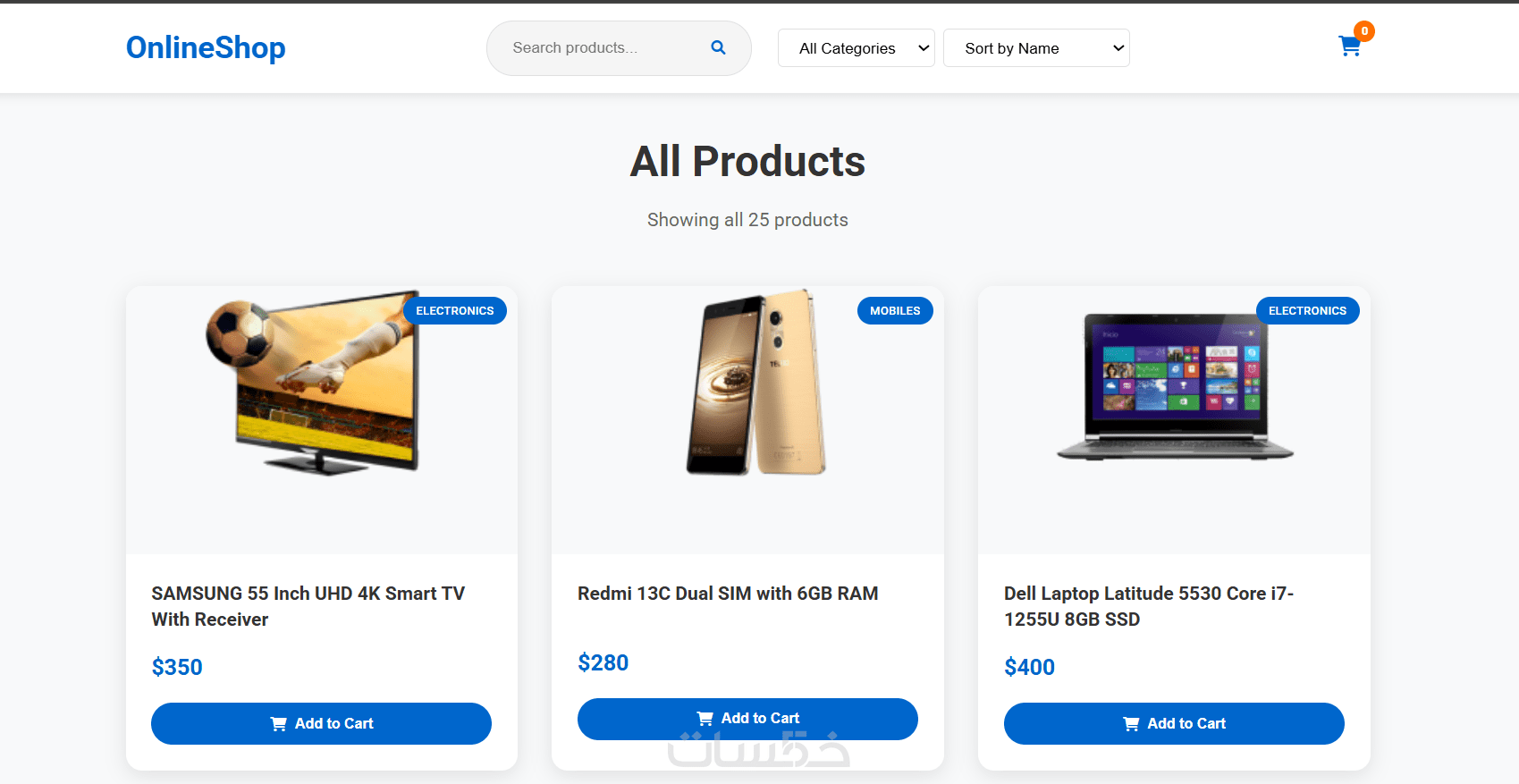This screenshot has height=784, width=1519.
Task: Add the Samsung Smart TV to cart
Action: click(x=321, y=723)
